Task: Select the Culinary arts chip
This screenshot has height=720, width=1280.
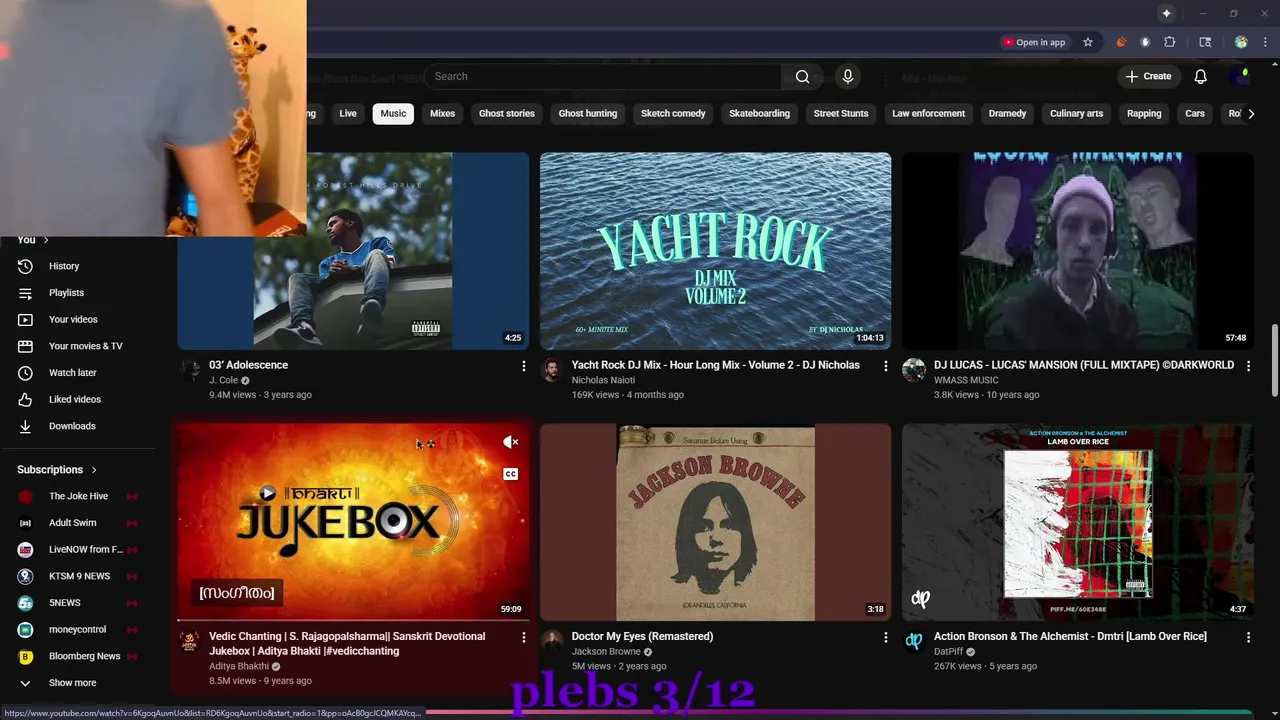Action: pos(1076,114)
